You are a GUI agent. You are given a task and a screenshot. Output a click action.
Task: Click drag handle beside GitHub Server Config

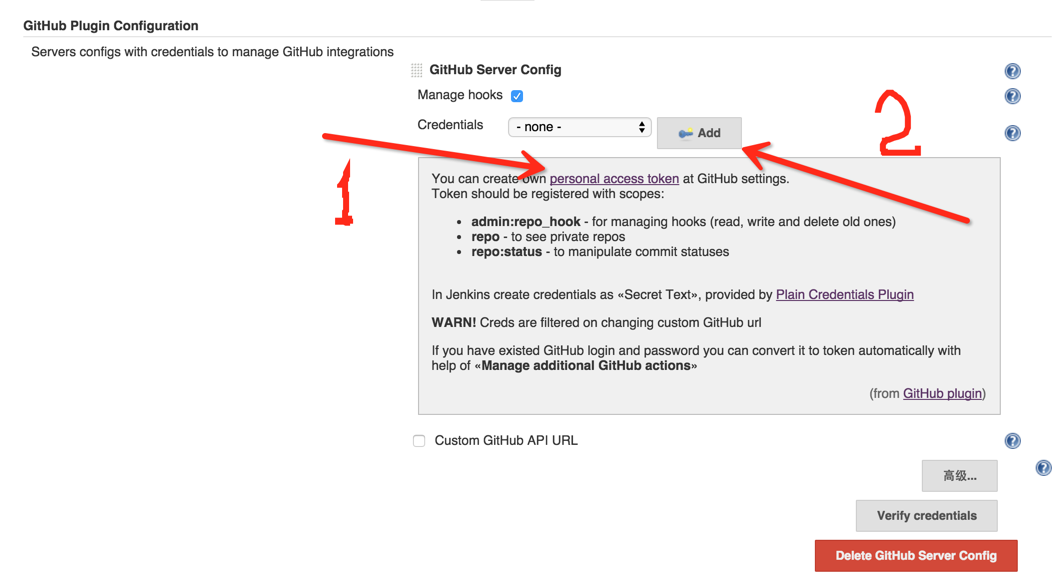[417, 70]
